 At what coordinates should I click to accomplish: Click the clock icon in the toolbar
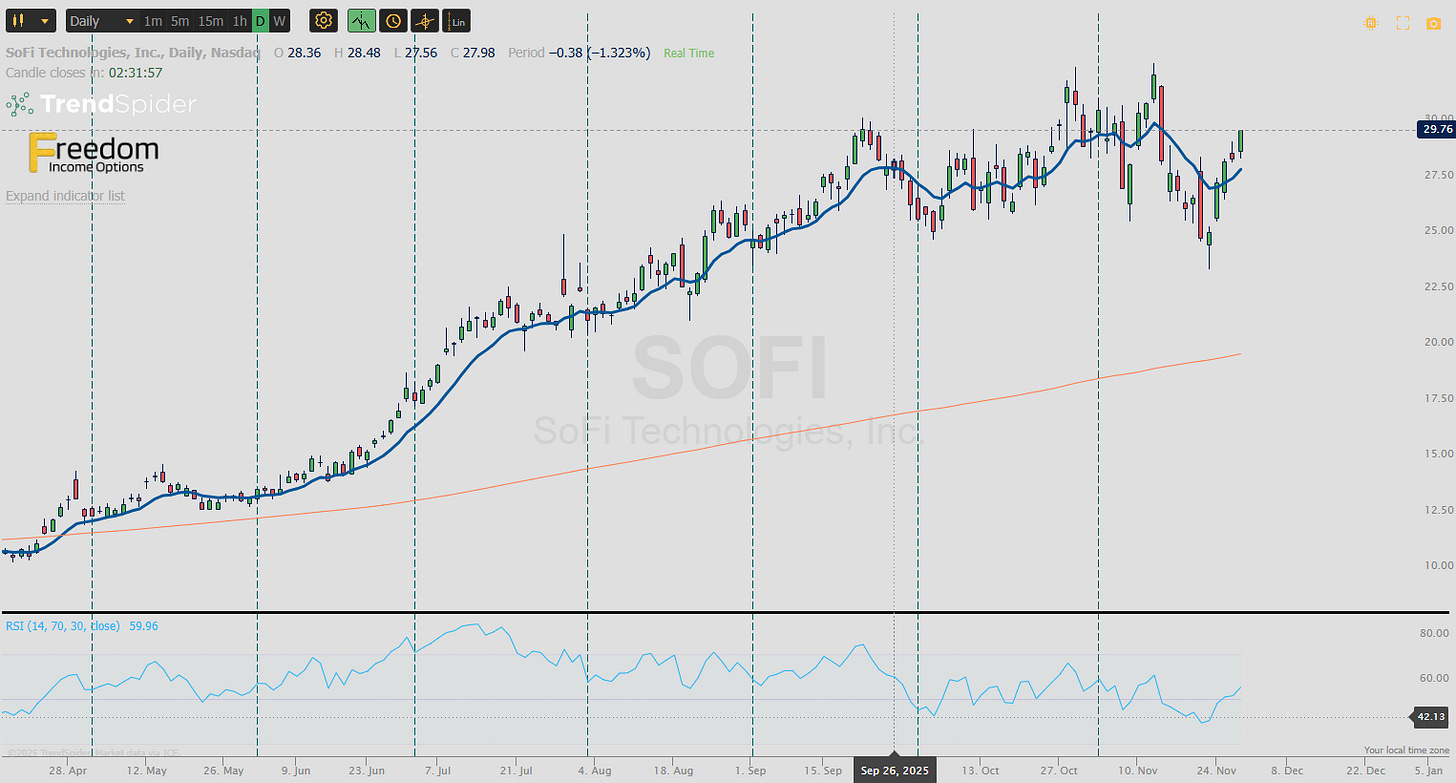pos(393,21)
